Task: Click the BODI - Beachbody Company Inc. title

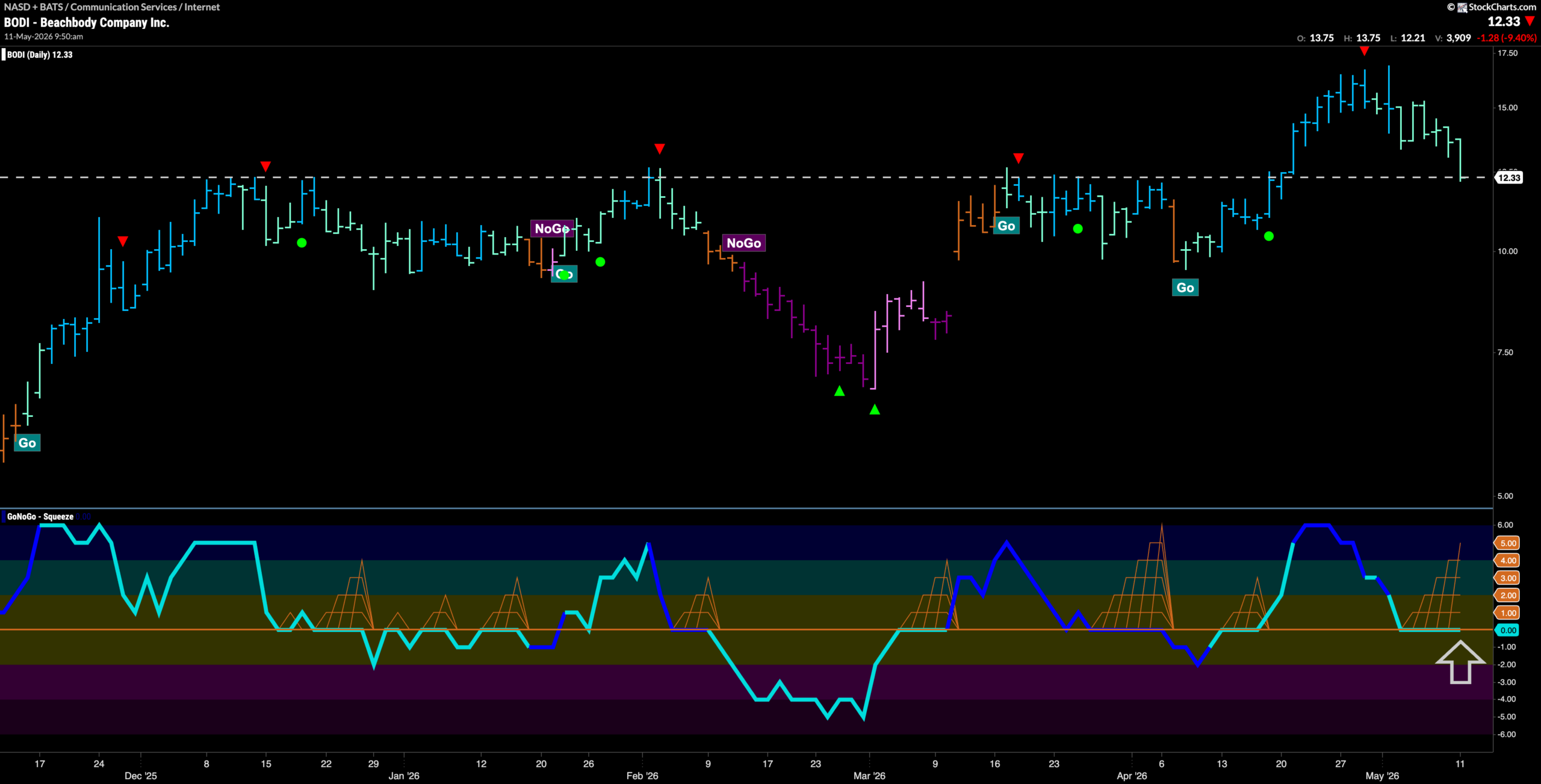Action: click(87, 23)
